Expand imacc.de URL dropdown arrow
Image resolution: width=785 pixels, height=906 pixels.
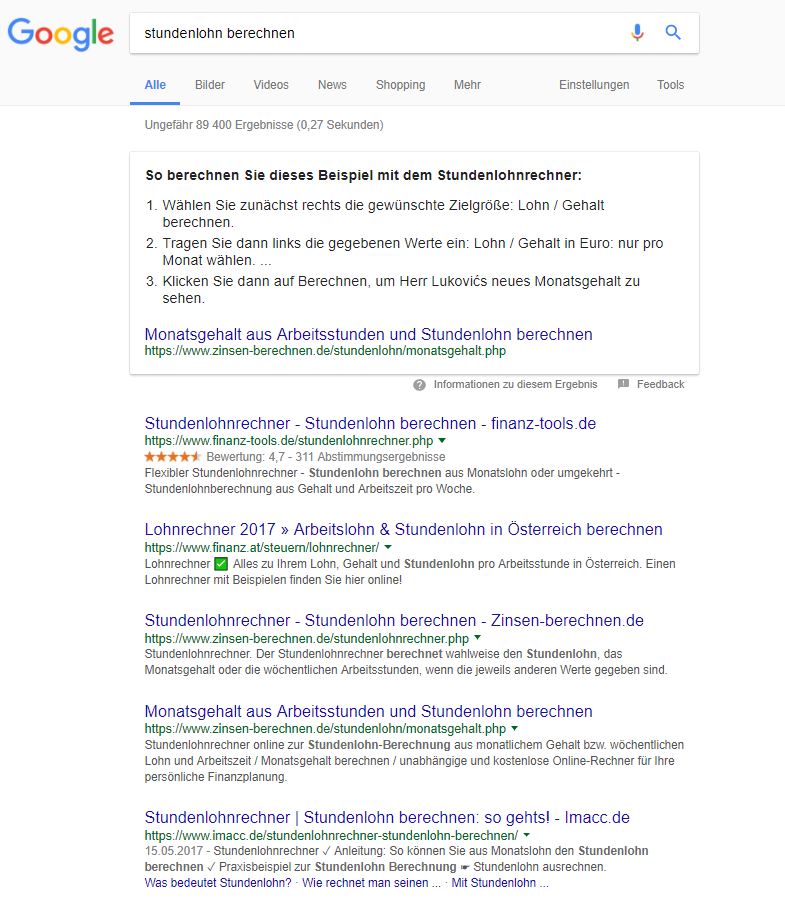[x=527, y=834]
